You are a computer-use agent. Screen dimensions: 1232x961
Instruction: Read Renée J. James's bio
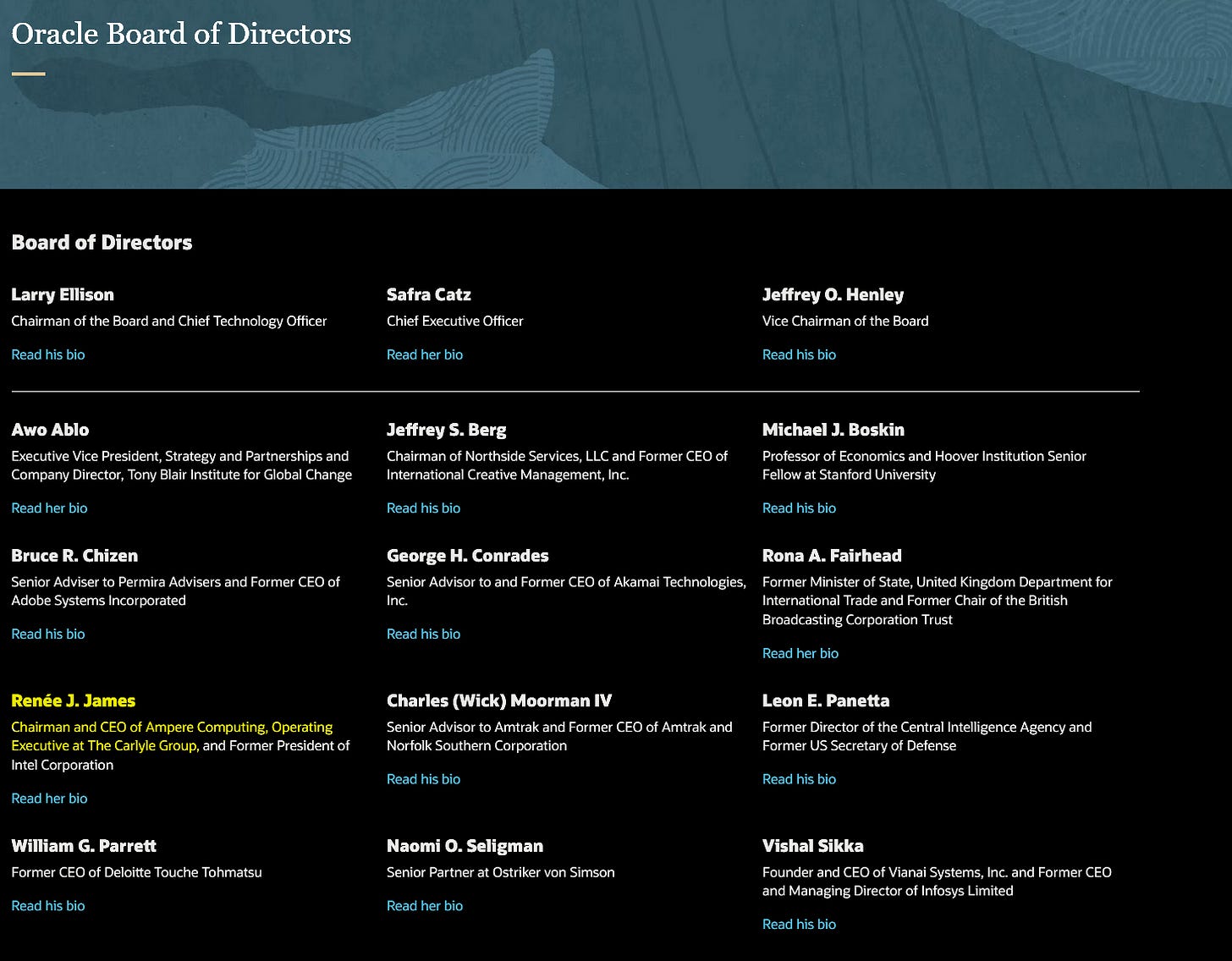tap(49, 798)
